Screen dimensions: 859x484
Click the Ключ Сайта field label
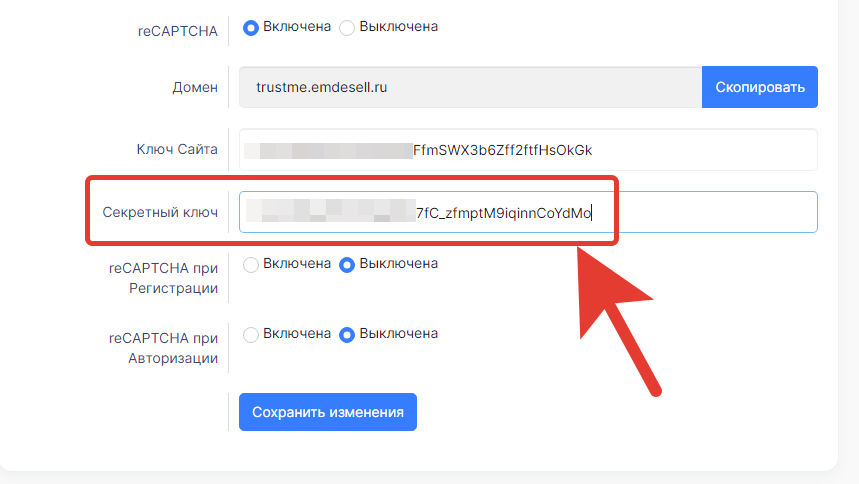[177, 149]
